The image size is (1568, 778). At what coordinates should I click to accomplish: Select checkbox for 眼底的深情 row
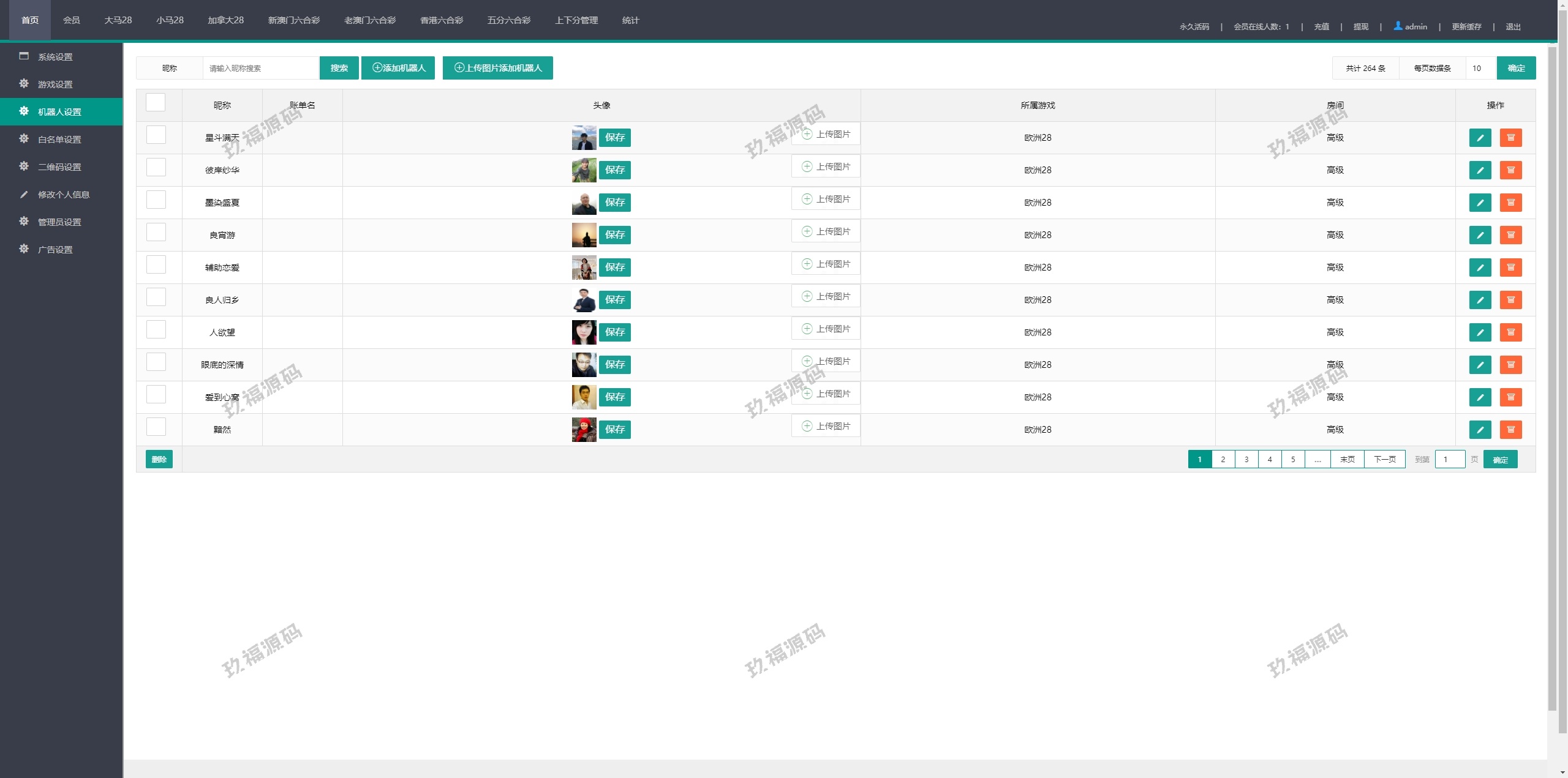click(156, 362)
